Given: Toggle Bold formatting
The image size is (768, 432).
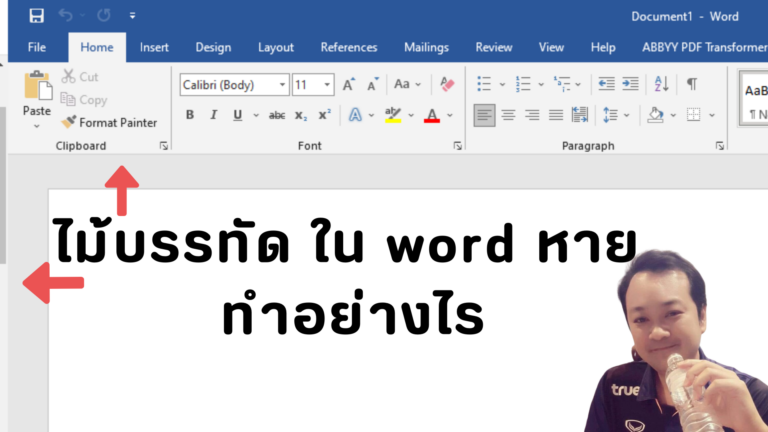Looking at the screenshot, I should (x=190, y=115).
